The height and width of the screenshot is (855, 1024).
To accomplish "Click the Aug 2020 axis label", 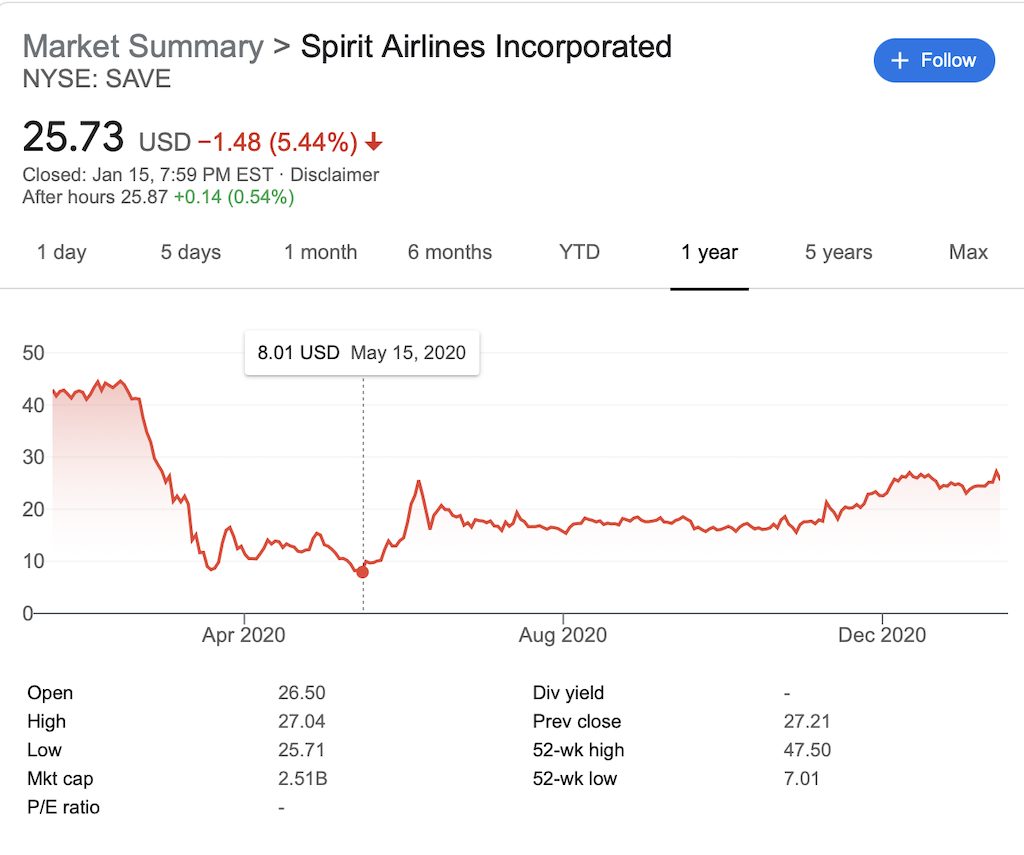I will (x=564, y=635).
